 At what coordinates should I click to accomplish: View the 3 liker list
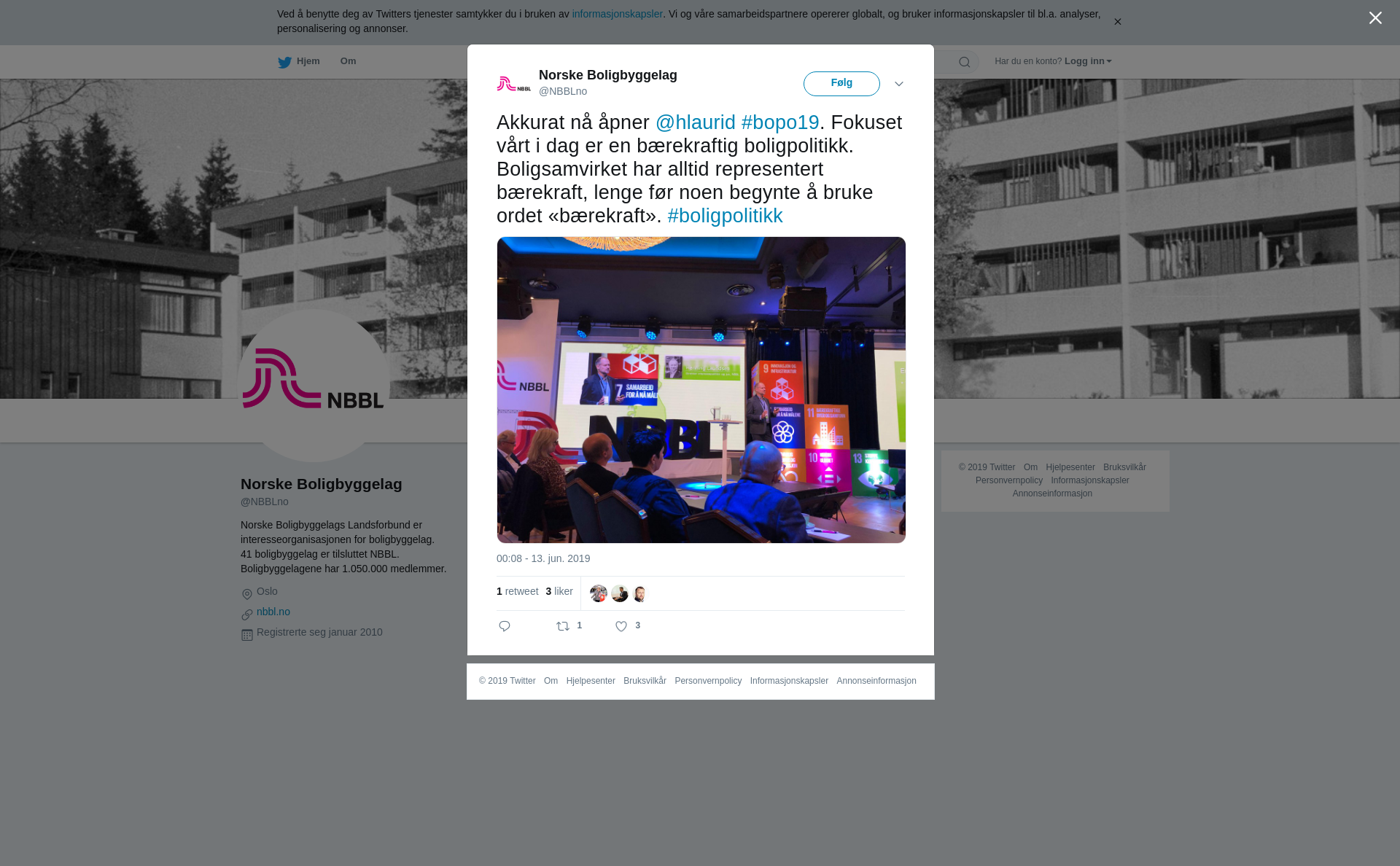[x=559, y=591]
